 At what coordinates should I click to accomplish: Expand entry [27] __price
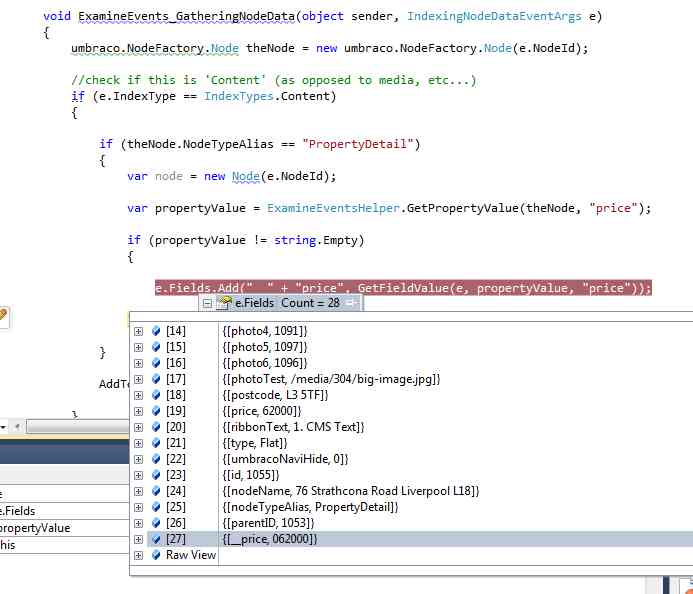click(x=138, y=540)
